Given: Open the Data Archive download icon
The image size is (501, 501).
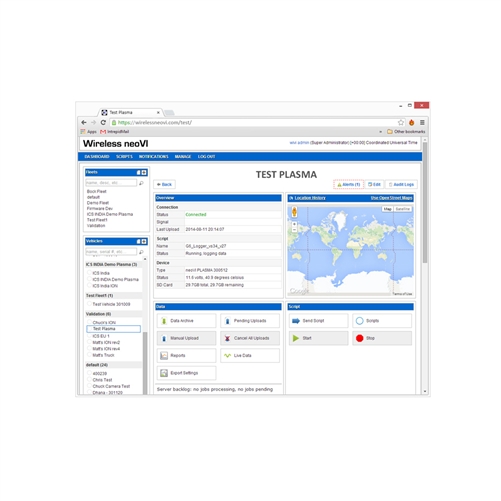Looking at the screenshot, I should point(164,321).
